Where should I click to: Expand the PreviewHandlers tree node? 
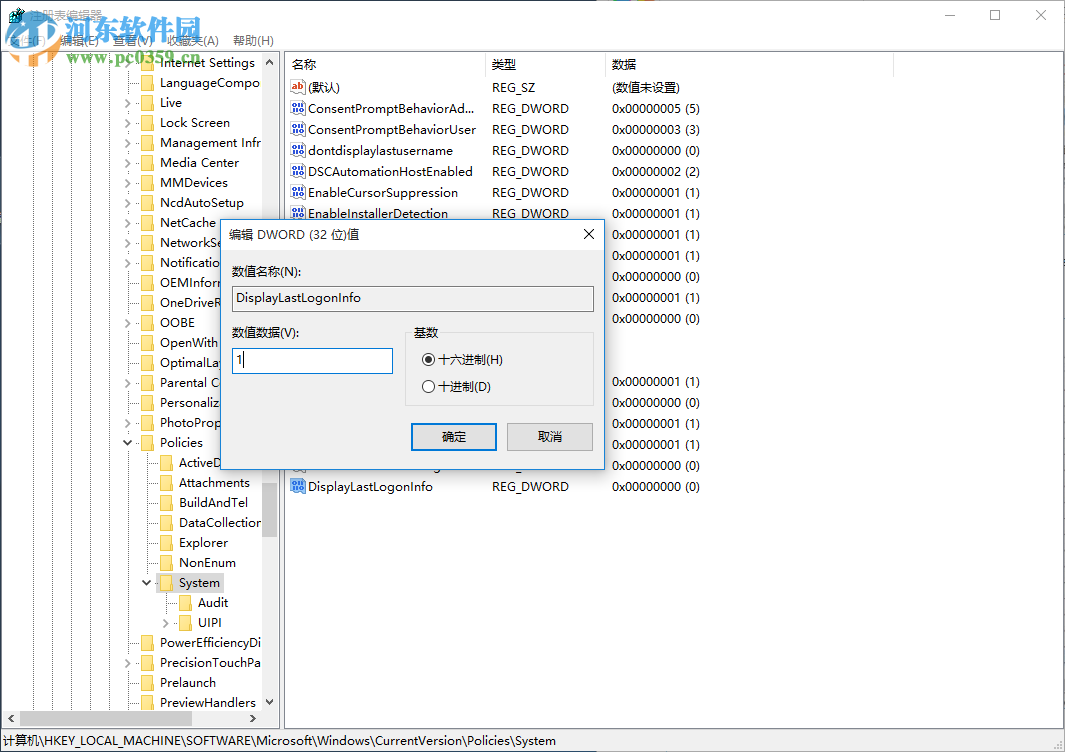[127, 702]
